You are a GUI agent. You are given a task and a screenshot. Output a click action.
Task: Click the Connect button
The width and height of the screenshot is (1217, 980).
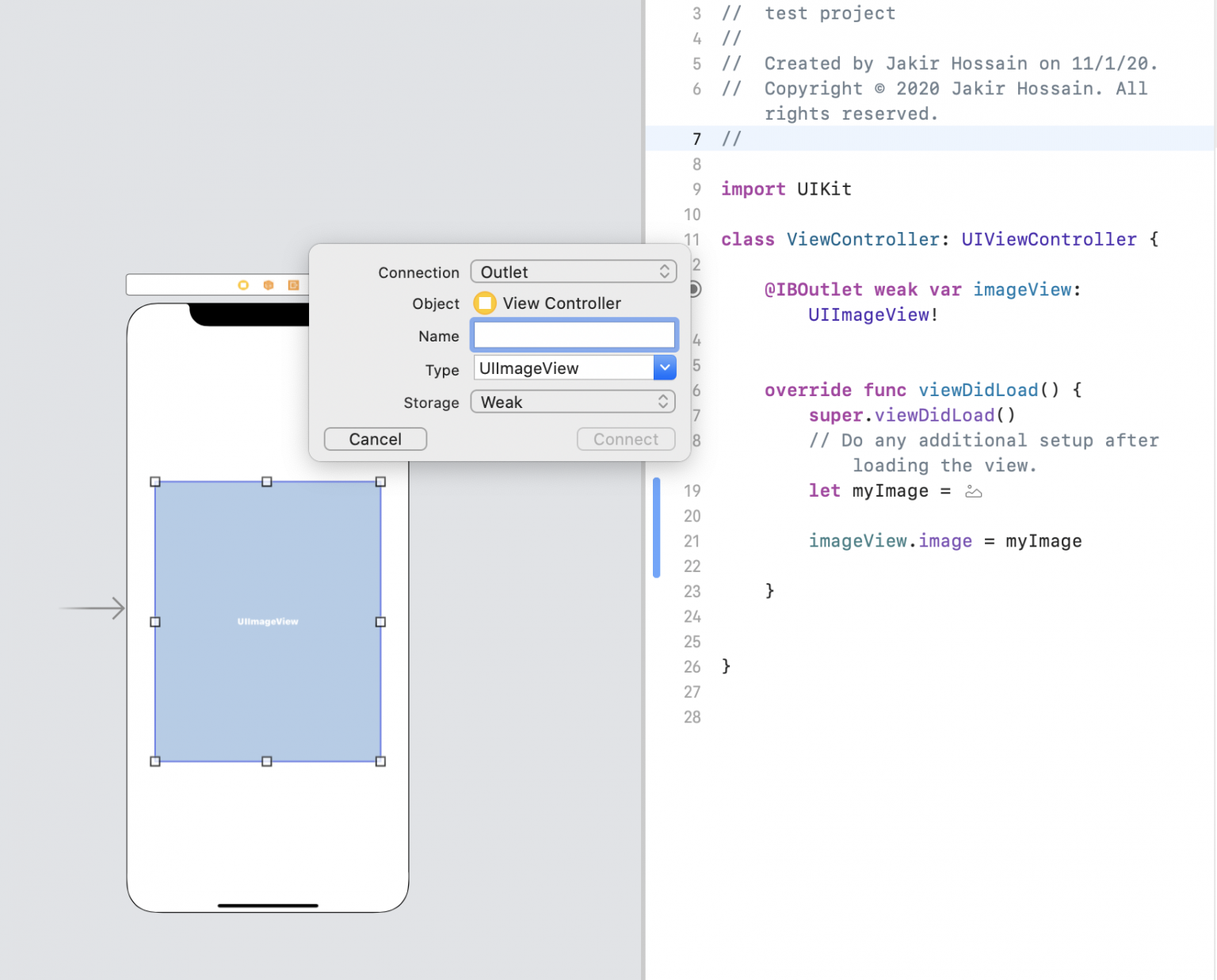(x=625, y=440)
